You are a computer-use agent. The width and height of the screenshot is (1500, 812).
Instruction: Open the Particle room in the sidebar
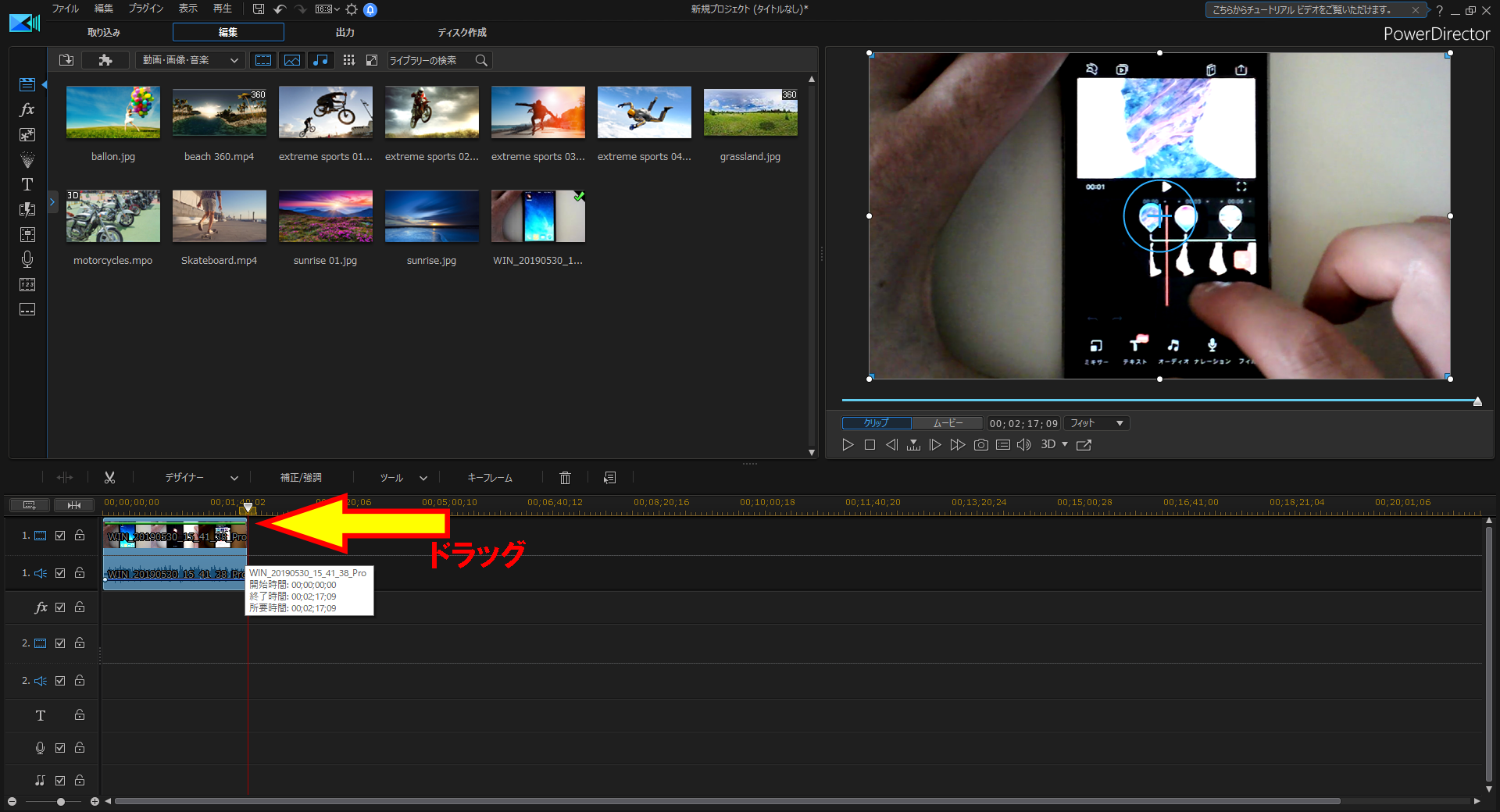point(27,160)
